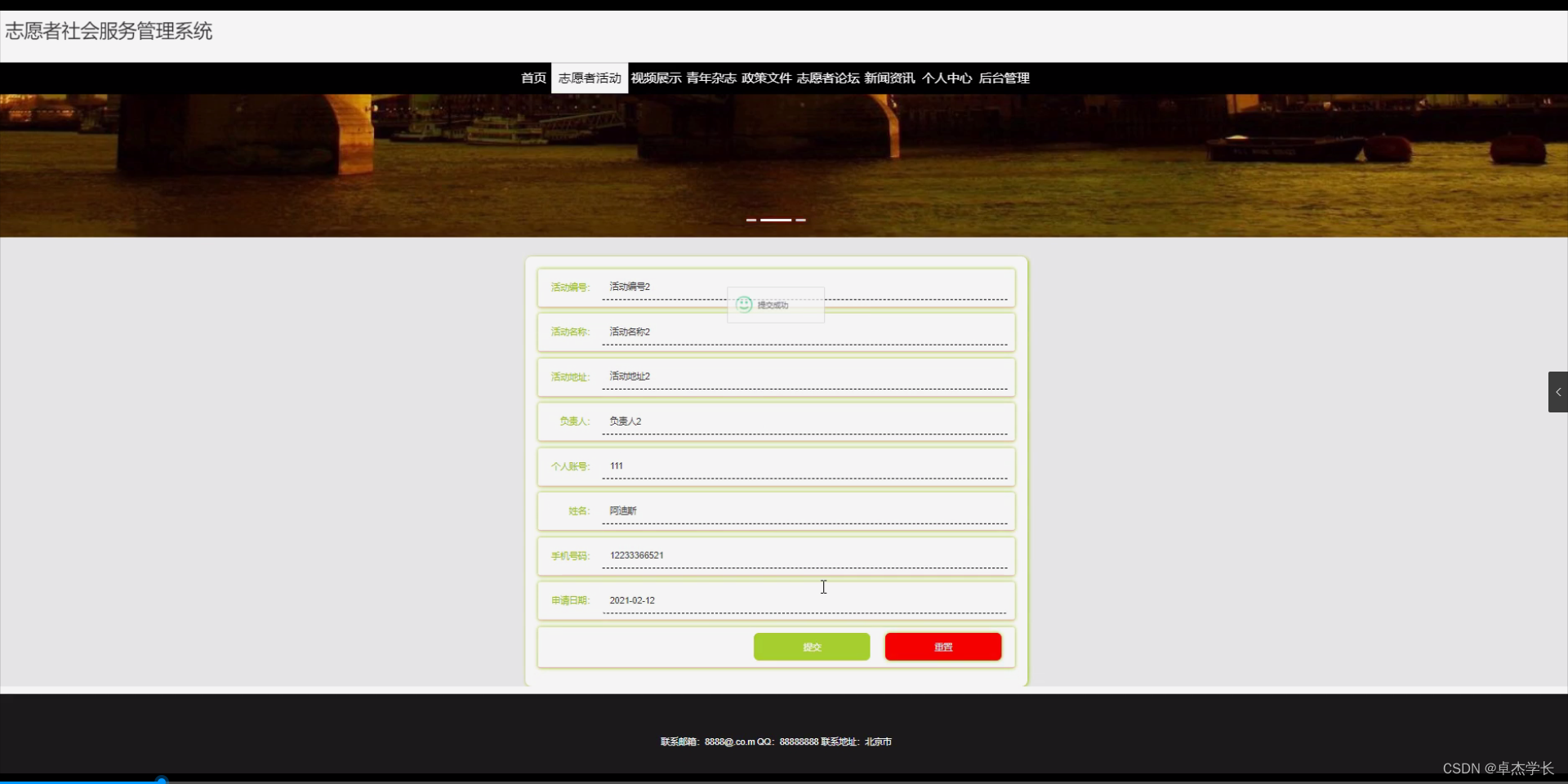Click the smiley success toast icon
This screenshot has width=1568, height=784.
745,304
